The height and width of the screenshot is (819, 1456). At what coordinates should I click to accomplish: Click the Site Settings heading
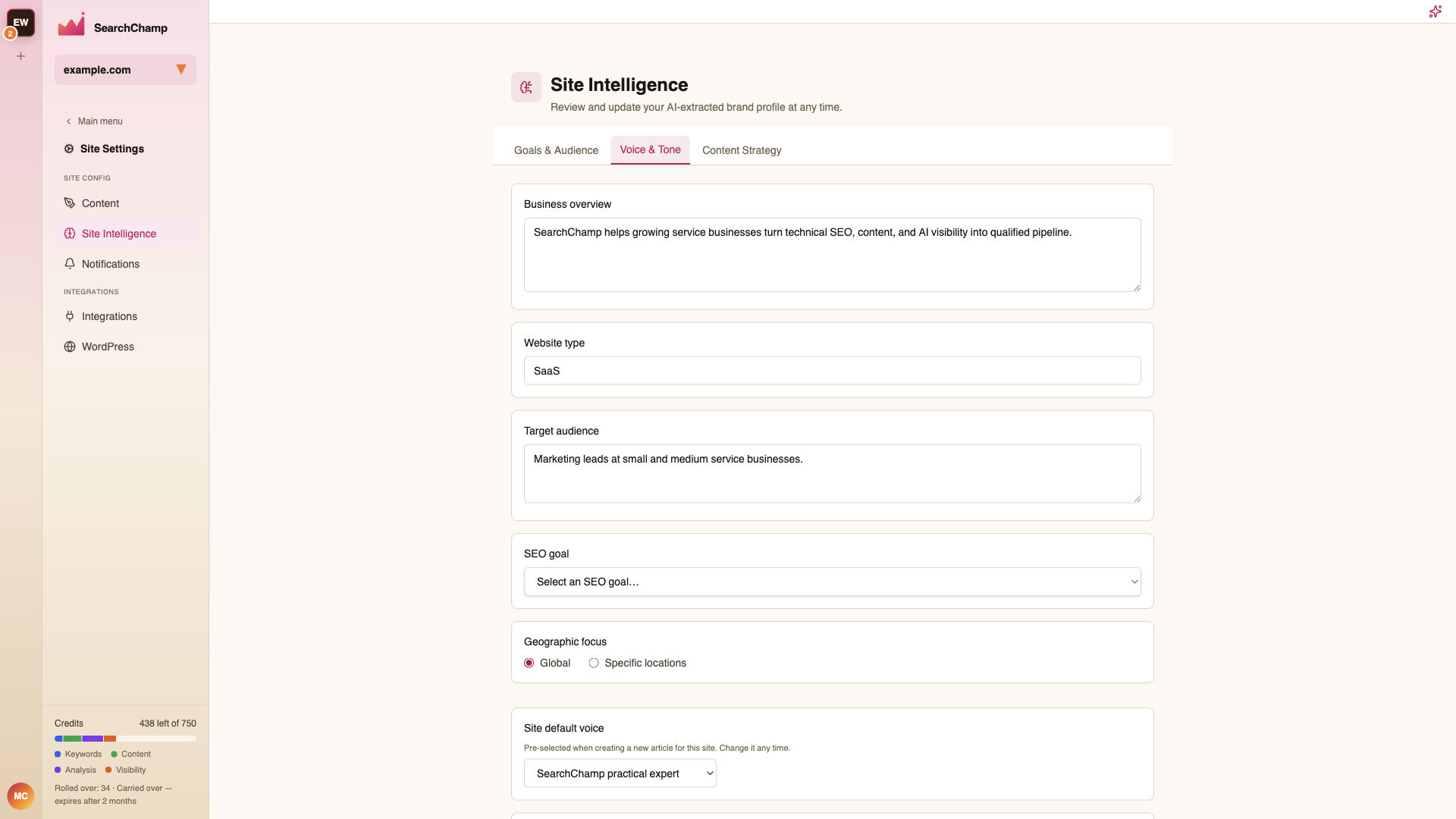click(x=112, y=149)
